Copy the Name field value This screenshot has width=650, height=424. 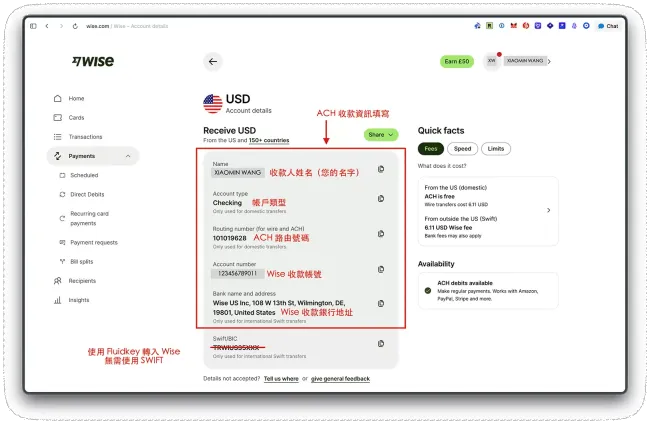pos(381,169)
